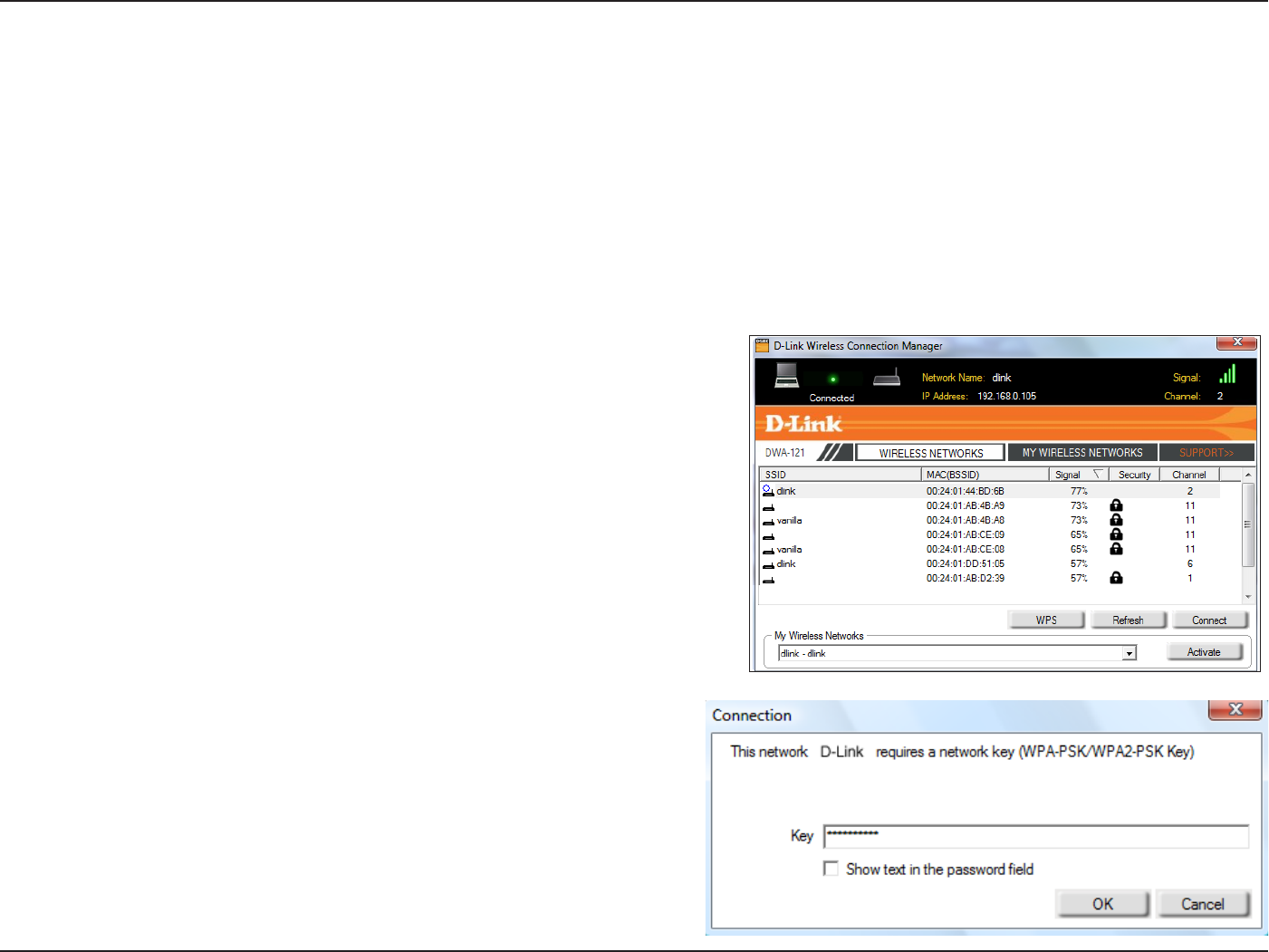
Task: Click the router icon for vanilla at 65%
Action: tap(768, 551)
